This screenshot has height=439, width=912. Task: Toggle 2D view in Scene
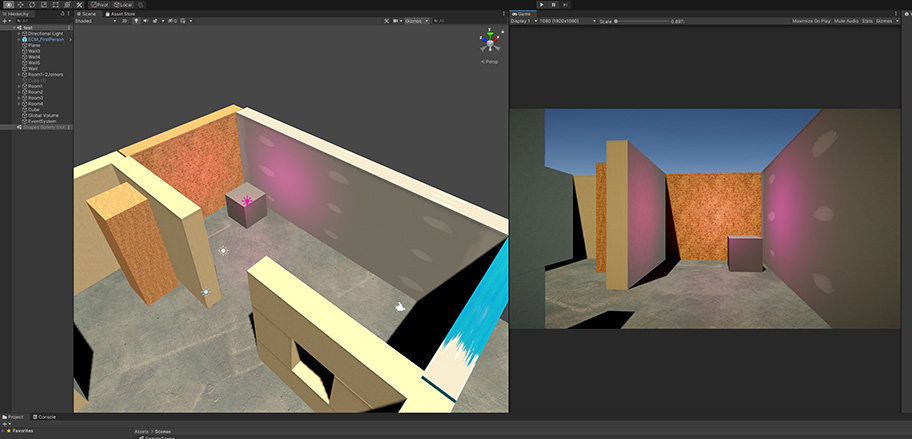tap(124, 21)
